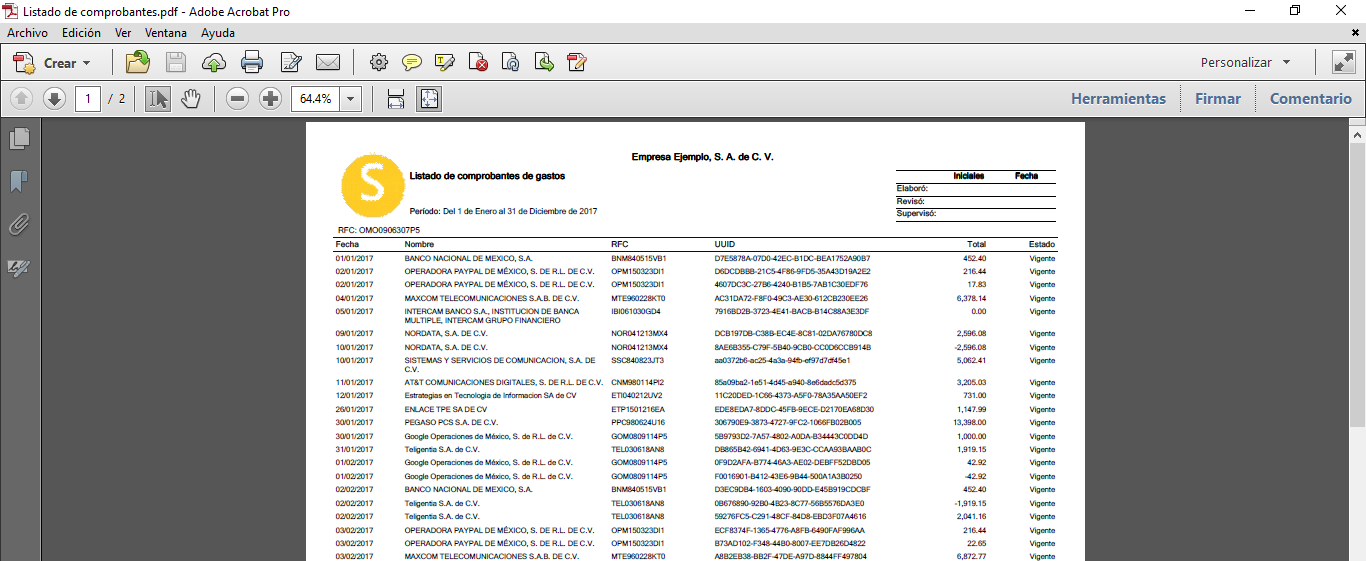The height and width of the screenshot is (561, 1366).
Task: Click the zoom in plus button
Action: coord(270,99)
